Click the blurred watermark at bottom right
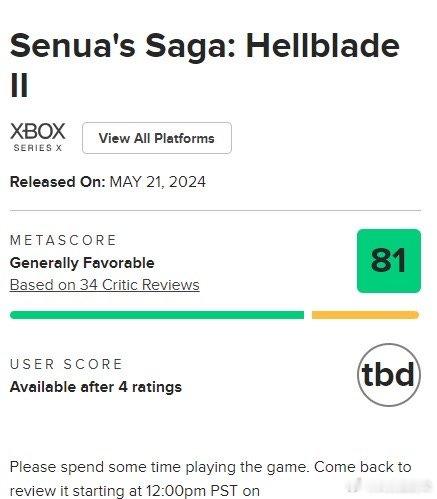 tap(390, 485)
